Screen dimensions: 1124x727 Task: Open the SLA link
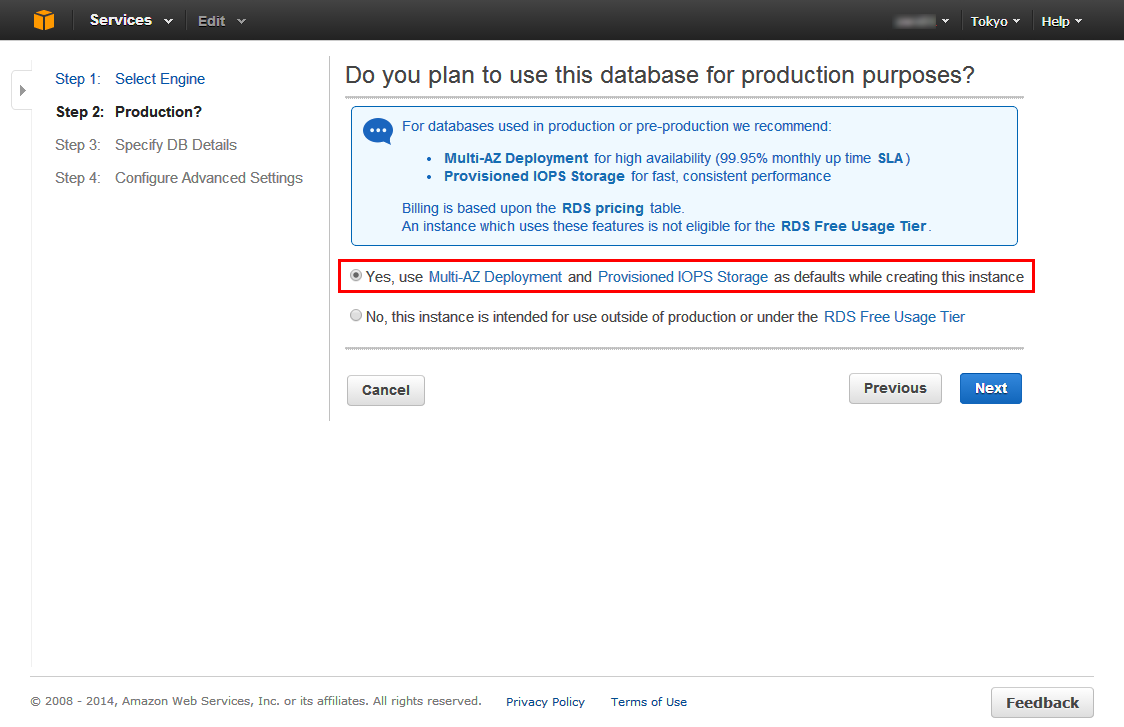coord(890,158)
